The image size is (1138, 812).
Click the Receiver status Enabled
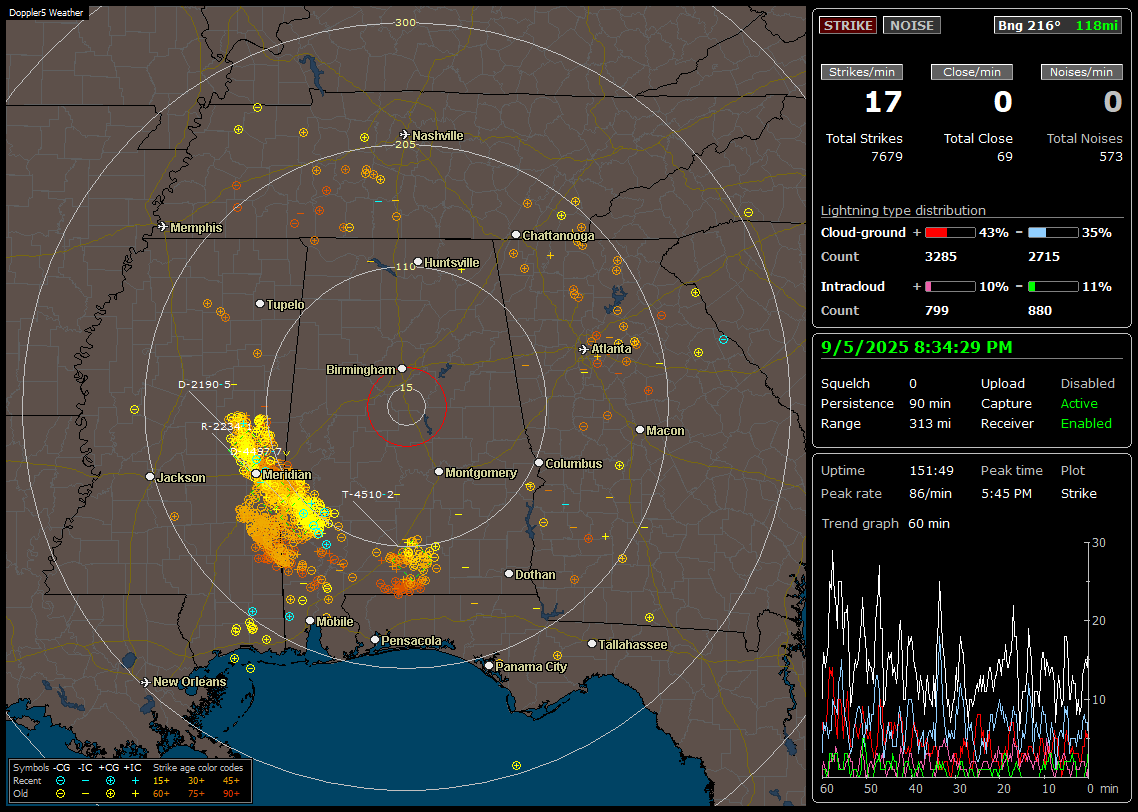click(1086, 423)
